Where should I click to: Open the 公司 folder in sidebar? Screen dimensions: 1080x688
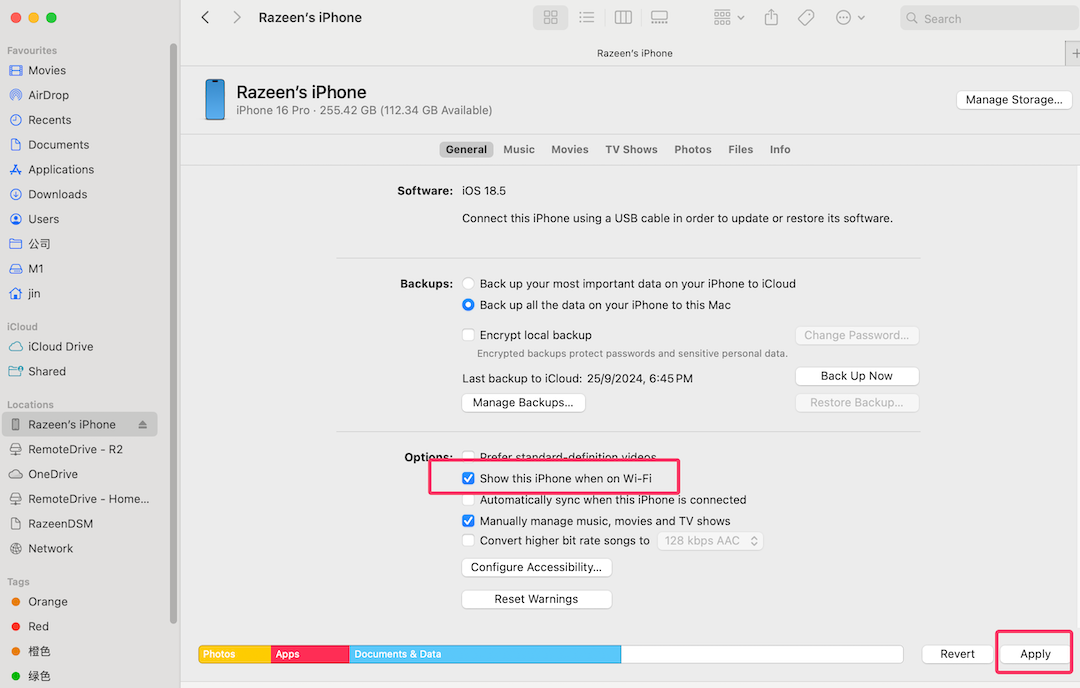click(x=39, y=244)
